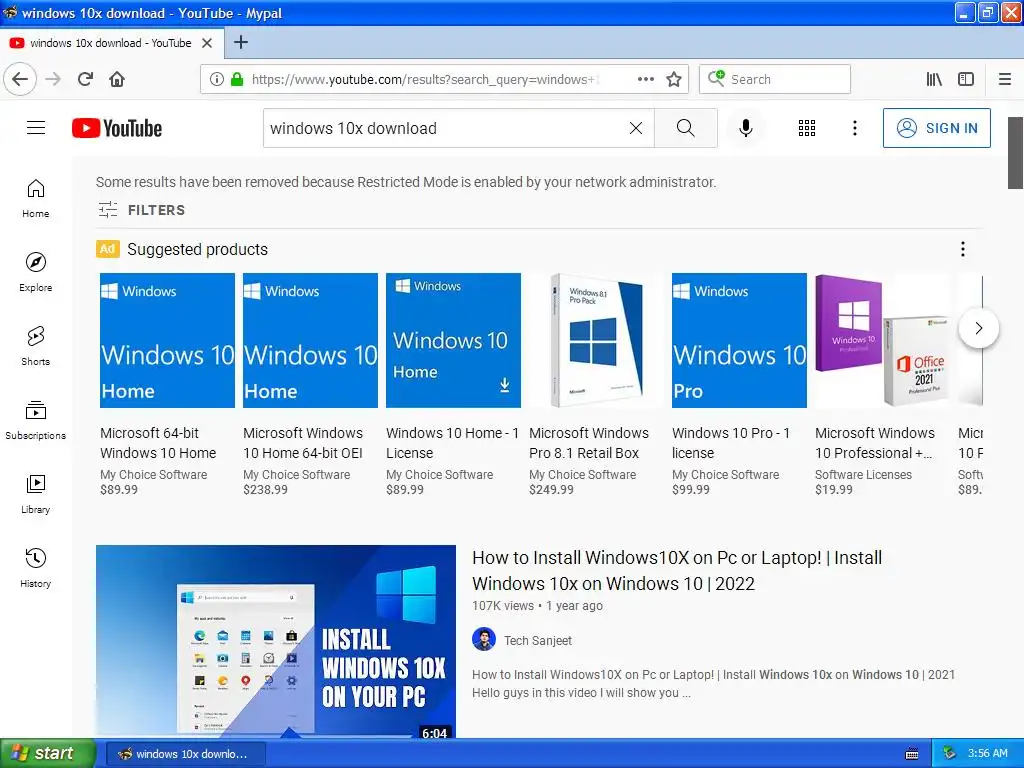Click the system tray clock 3:56 AM
The image size is (1024, 768).
[987, 753]
